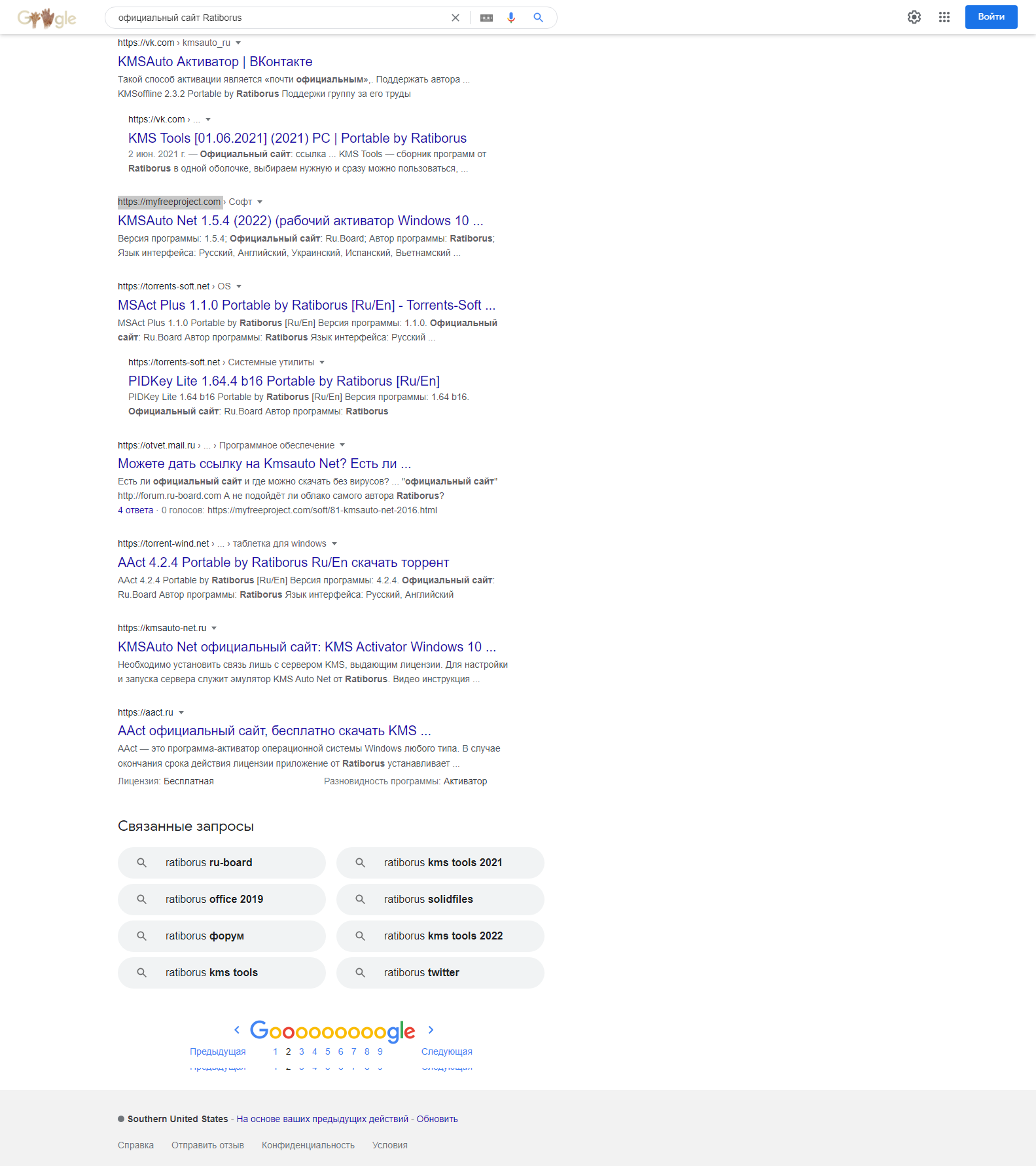
Task: Click the previous-page chevron left of Gooooogle
Action: (x=237, y=1030)
